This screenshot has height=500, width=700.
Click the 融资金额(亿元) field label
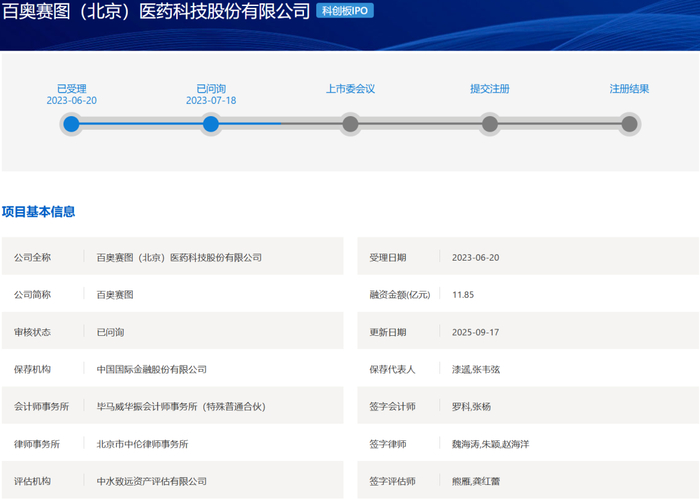tap(400, 295)
